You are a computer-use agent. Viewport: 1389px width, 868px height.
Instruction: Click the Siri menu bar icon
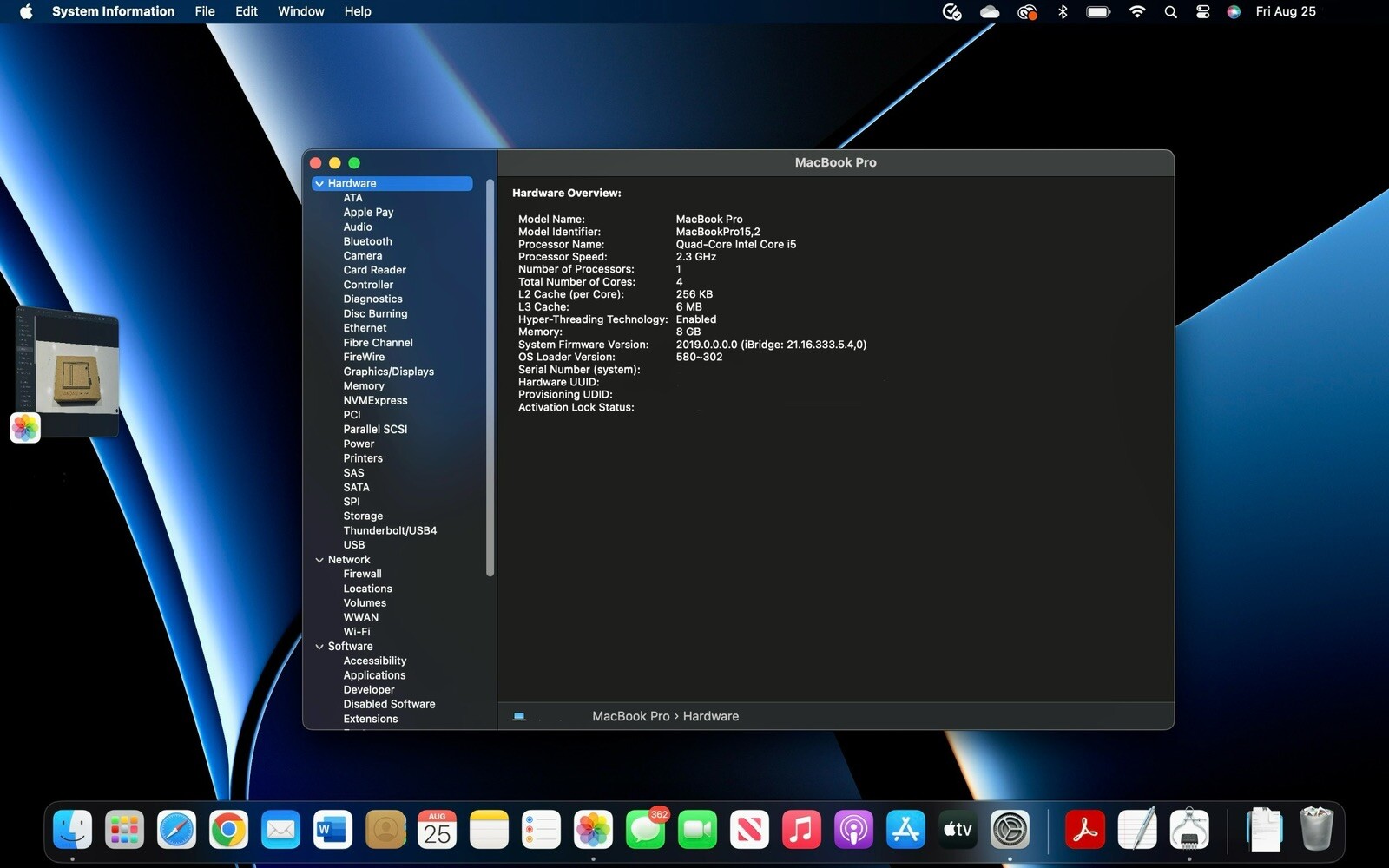(1234, 11)
